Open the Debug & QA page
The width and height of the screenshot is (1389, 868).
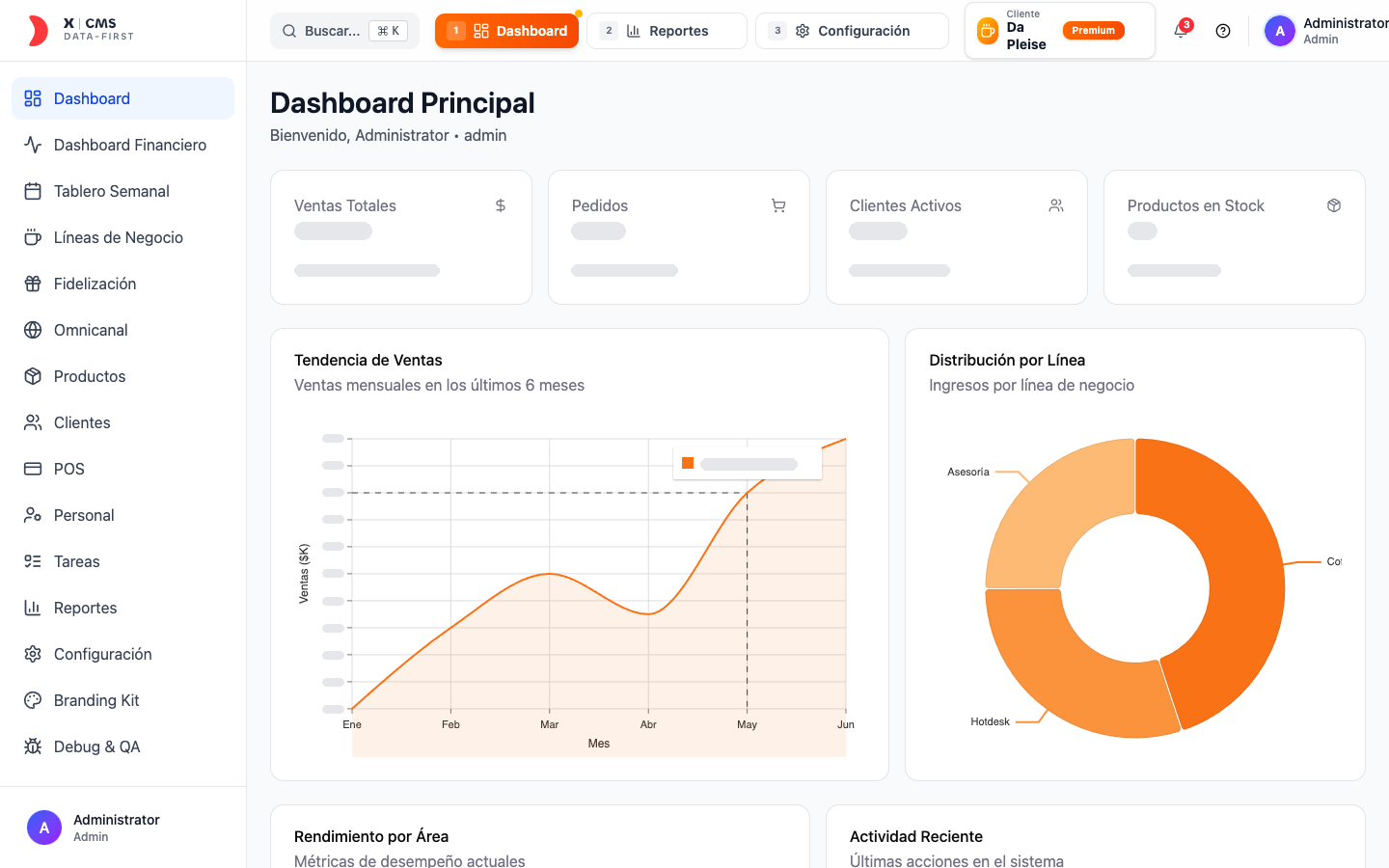[x=123, y=746]
